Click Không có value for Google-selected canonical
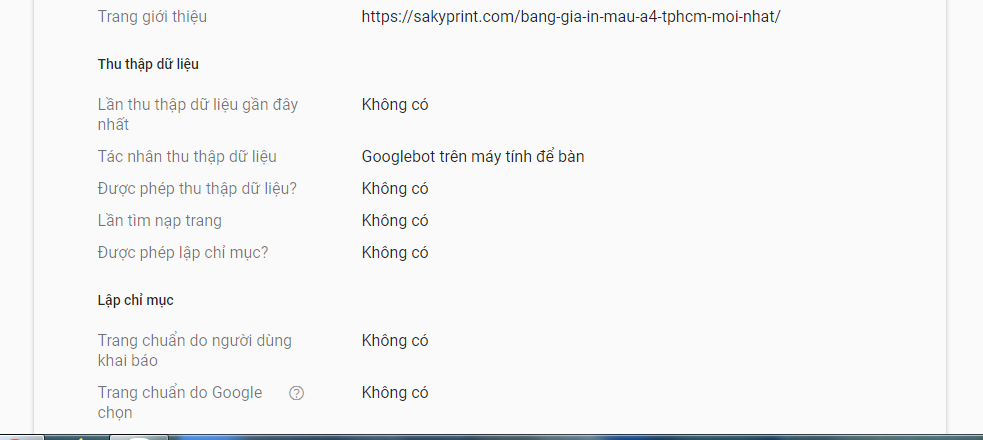 (x=395, y=392)
